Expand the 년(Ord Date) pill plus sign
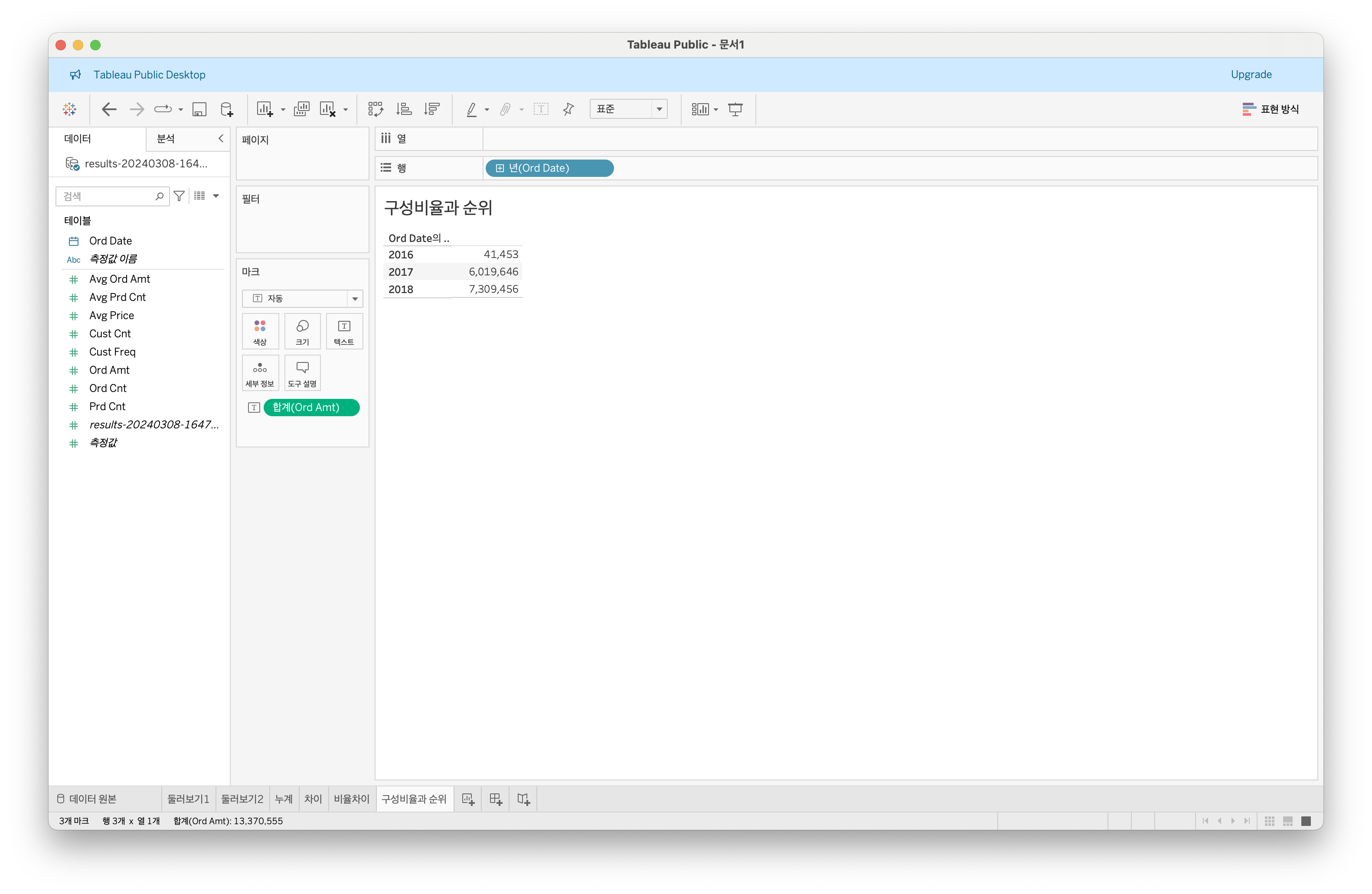 500,168
